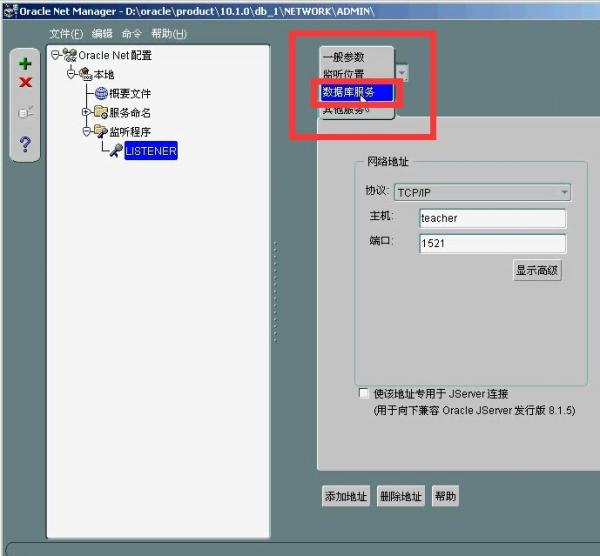
Task: Click the green plus create icon
Action: [25, 64]
